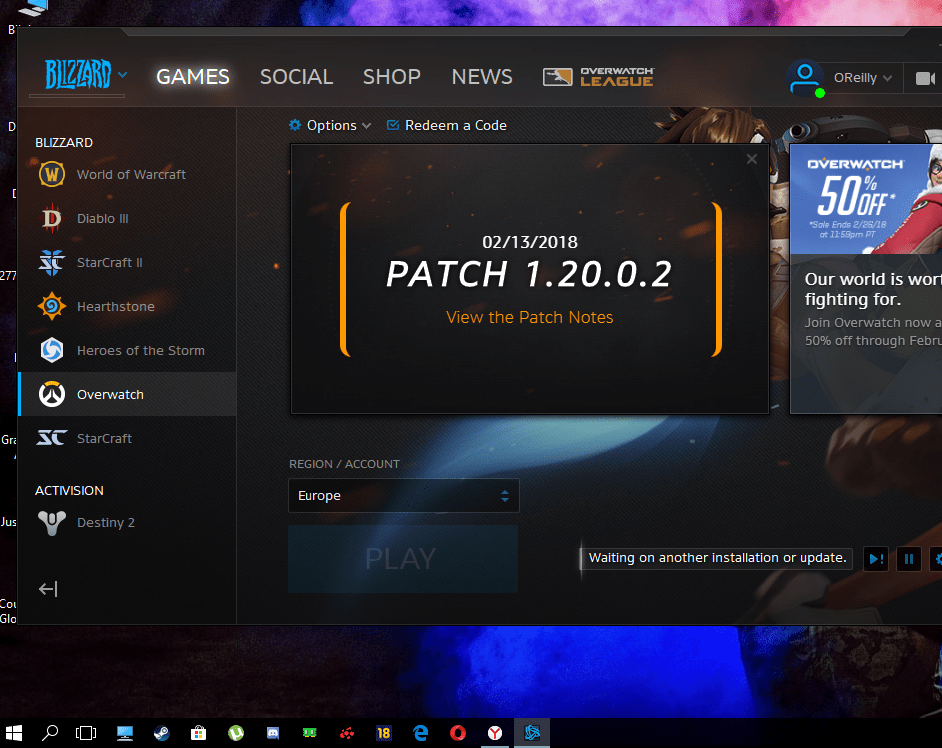Click the PLAY button

click(x=403, y=559)
